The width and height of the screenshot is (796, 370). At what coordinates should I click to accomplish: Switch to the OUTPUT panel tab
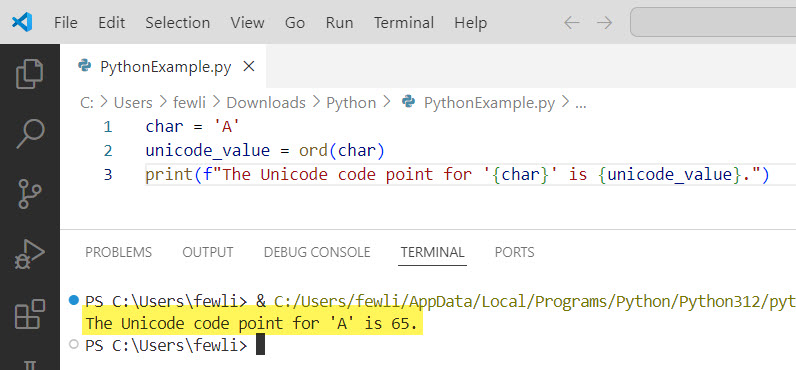[208, 252]
